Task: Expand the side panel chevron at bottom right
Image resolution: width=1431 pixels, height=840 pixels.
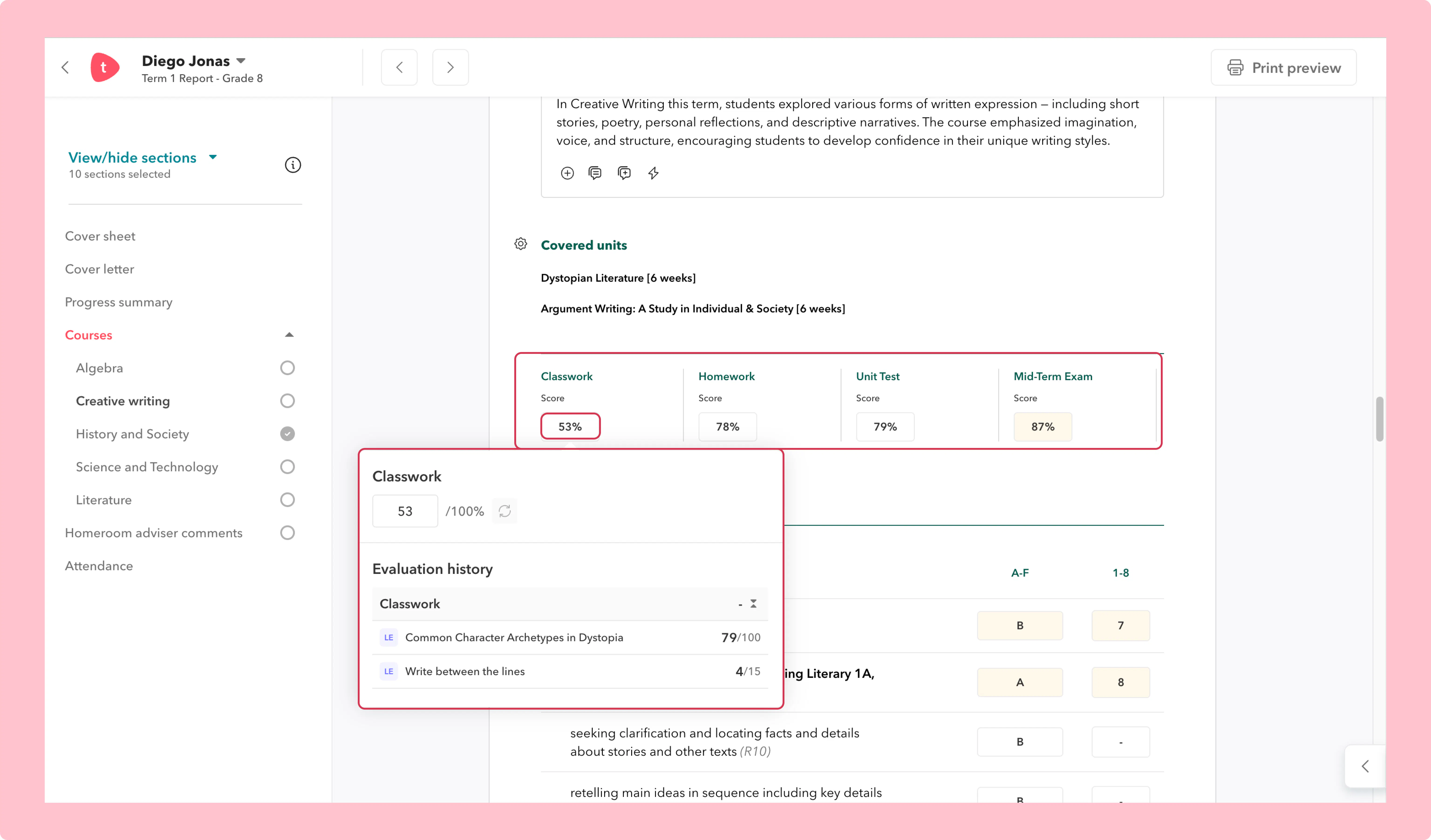Action: pyautogui.click(x=1365, y=766)
